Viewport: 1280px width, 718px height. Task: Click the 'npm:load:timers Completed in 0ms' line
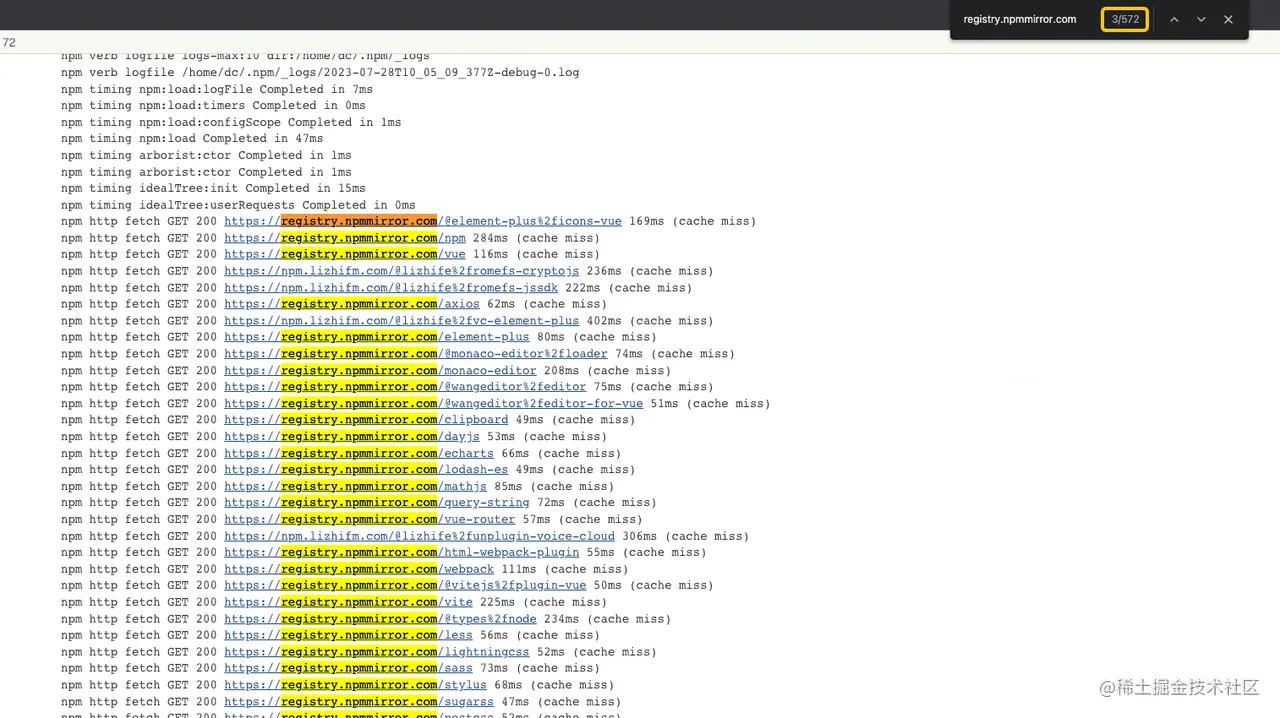213,105
